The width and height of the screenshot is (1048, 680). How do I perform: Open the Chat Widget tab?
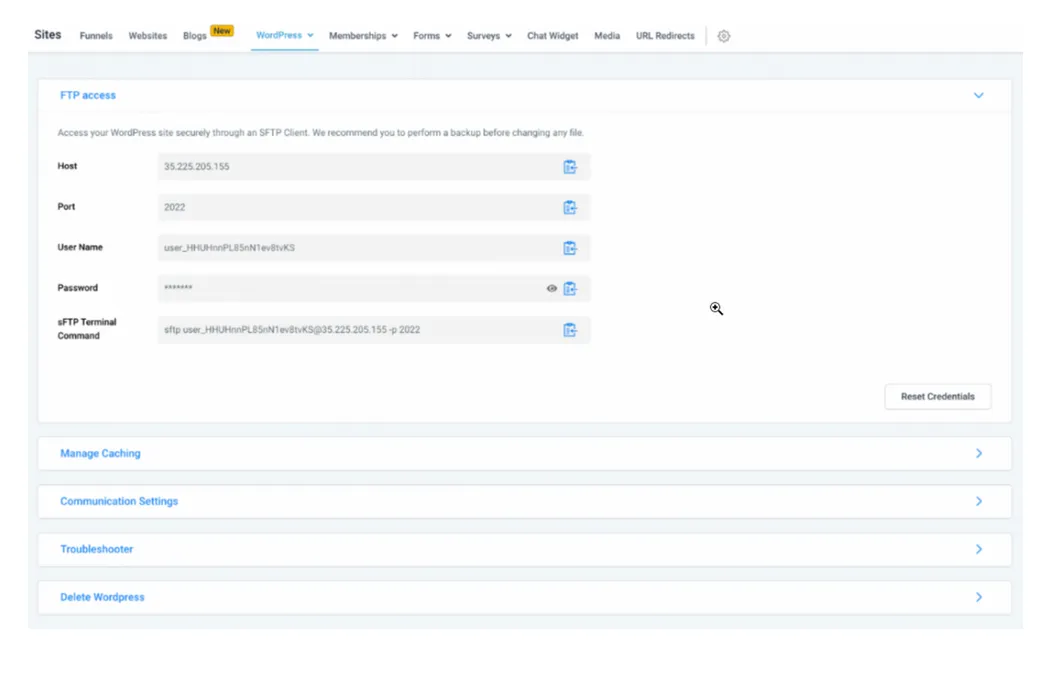[553, 36]
